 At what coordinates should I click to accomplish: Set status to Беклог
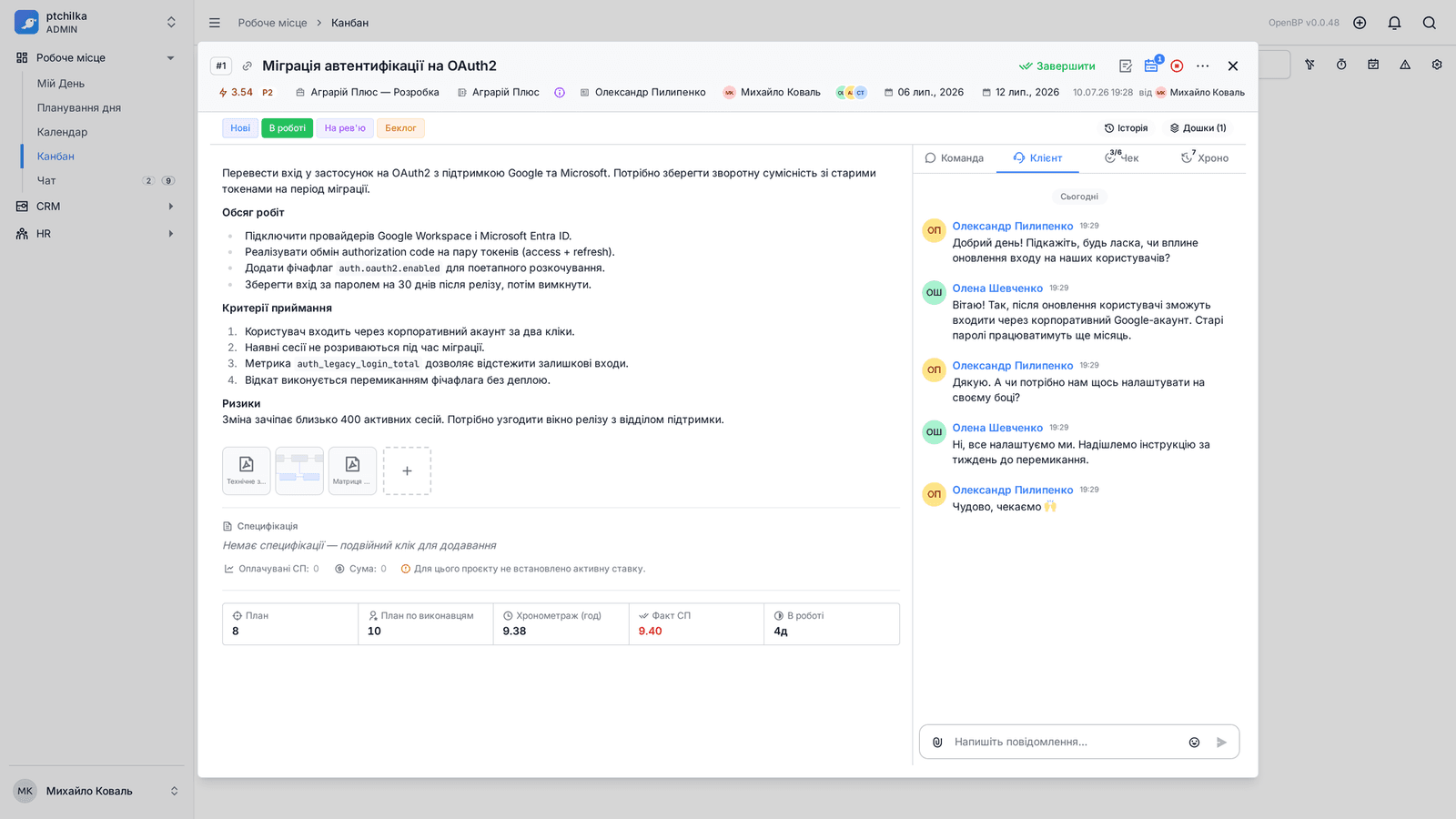[x=400, y=128]
